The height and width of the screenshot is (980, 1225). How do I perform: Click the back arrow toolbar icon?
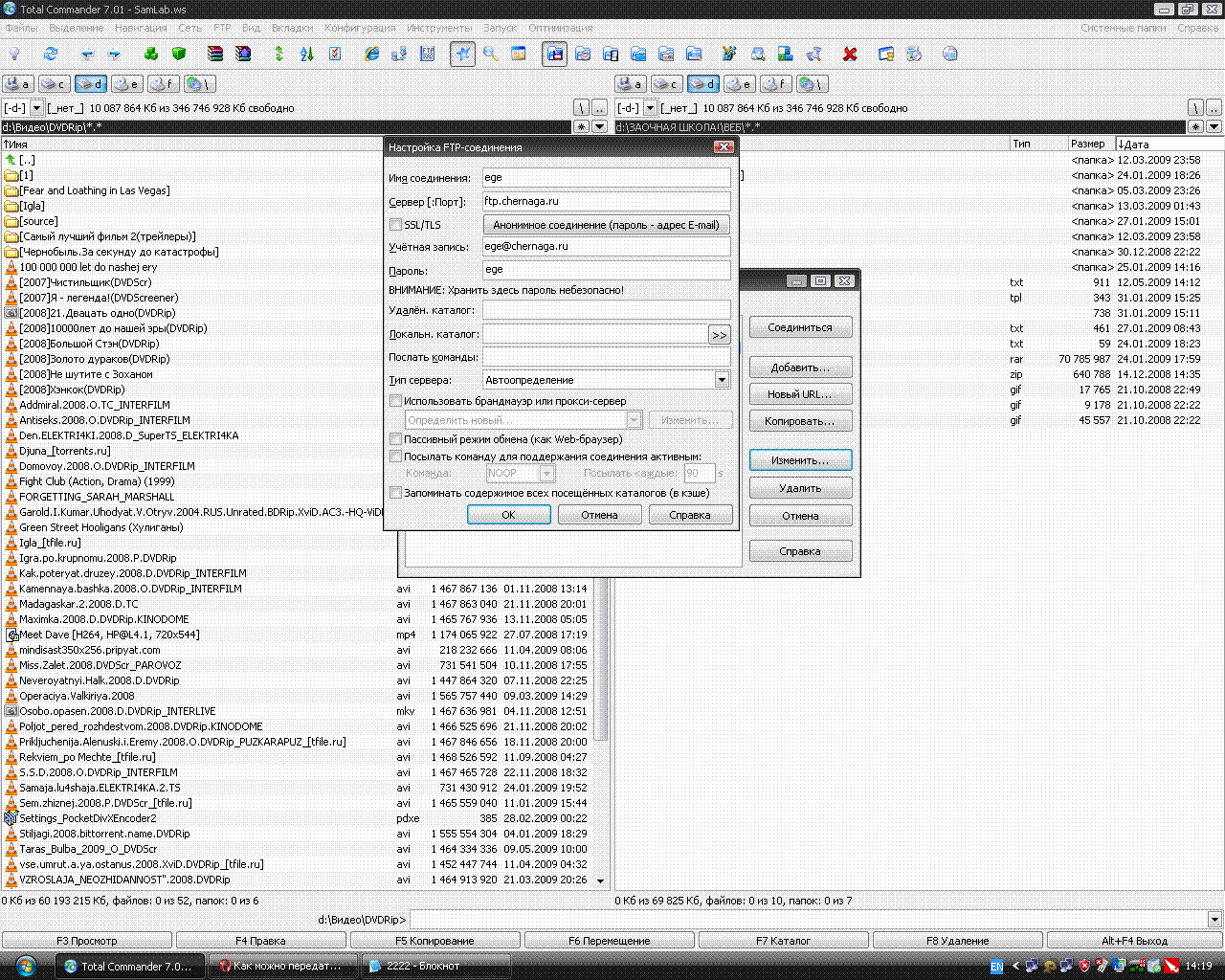click(88, 54)
